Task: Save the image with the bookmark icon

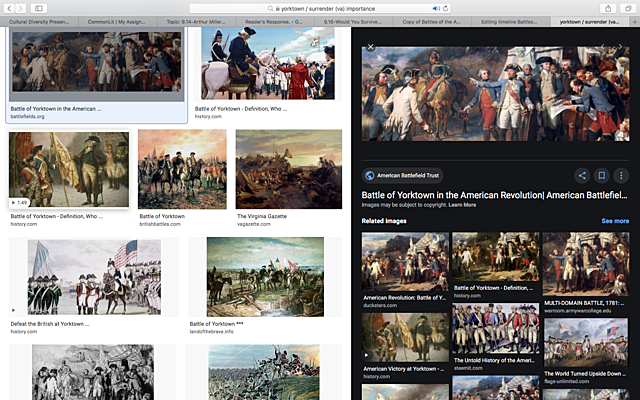Action: click(602, 176)
